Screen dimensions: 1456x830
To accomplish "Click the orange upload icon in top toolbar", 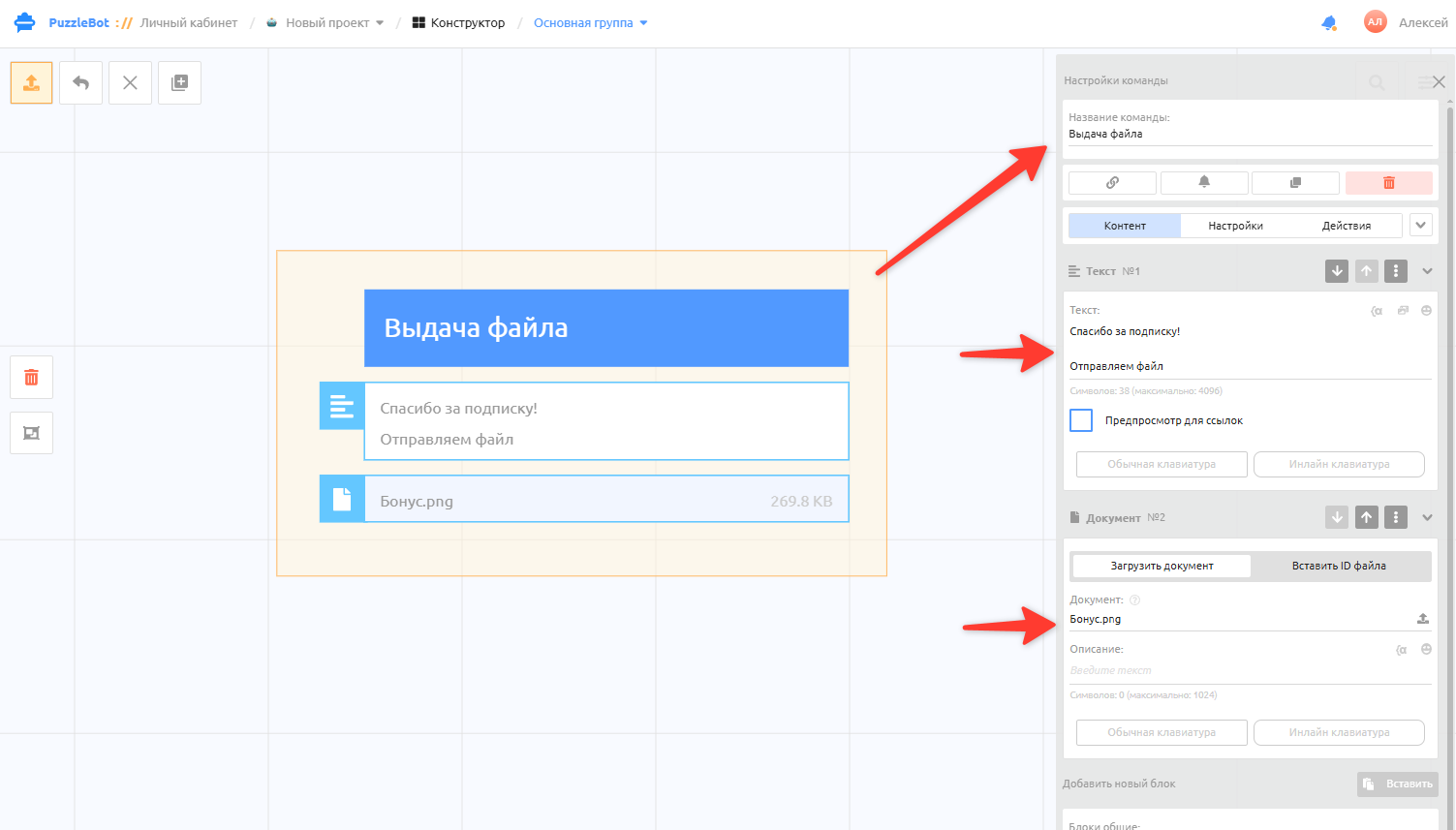I will (x=31, y=83).
